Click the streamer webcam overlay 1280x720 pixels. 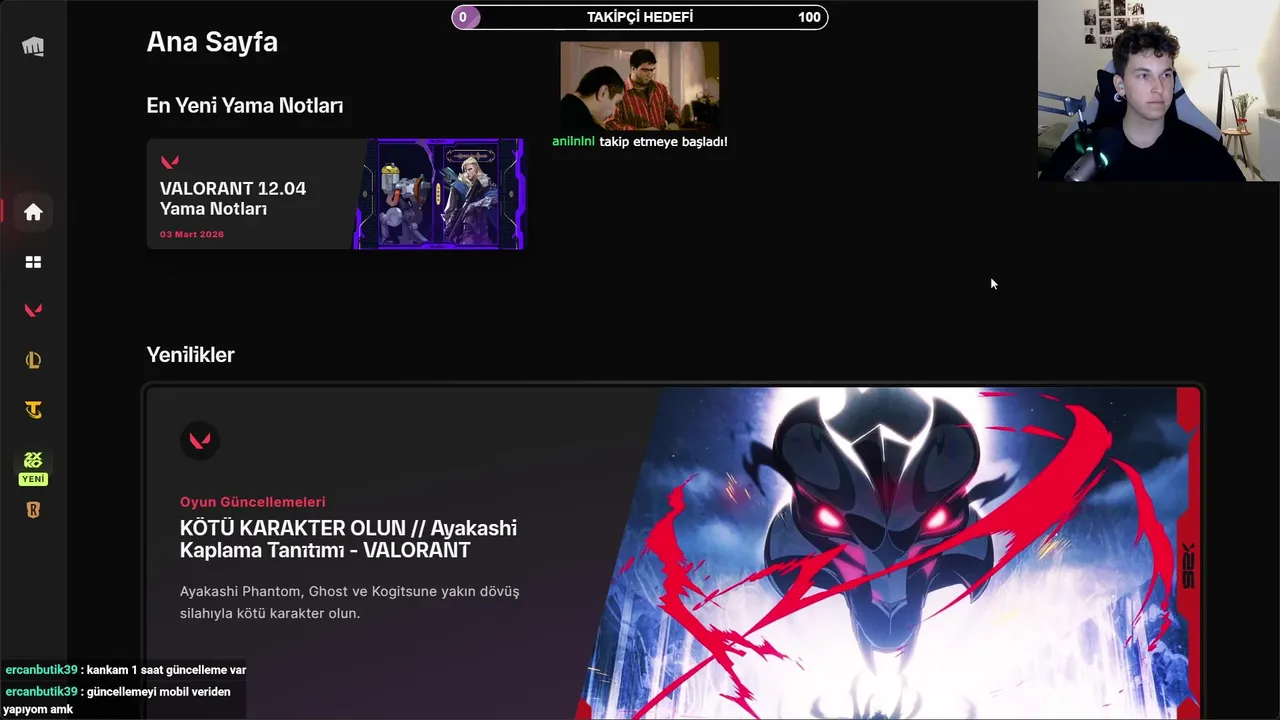[x=1159, y=91]
